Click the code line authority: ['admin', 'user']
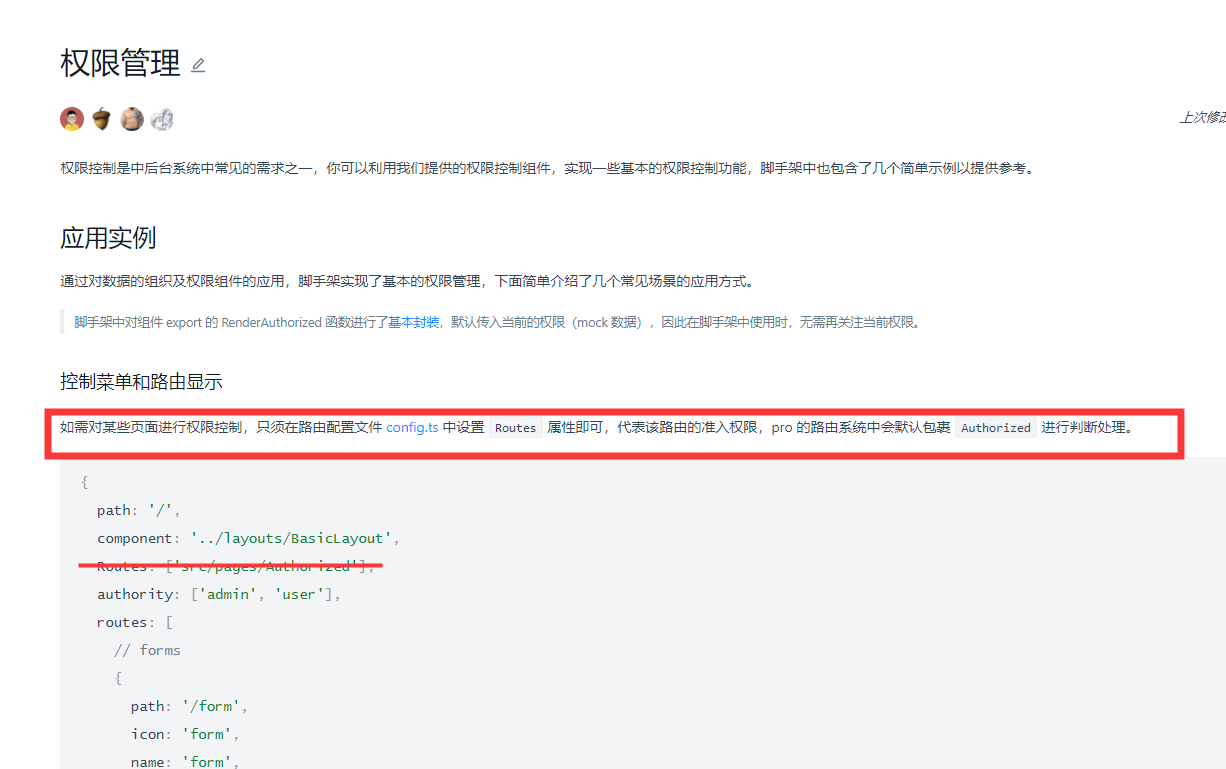The image size is (1226, 769). coord(219,594)
